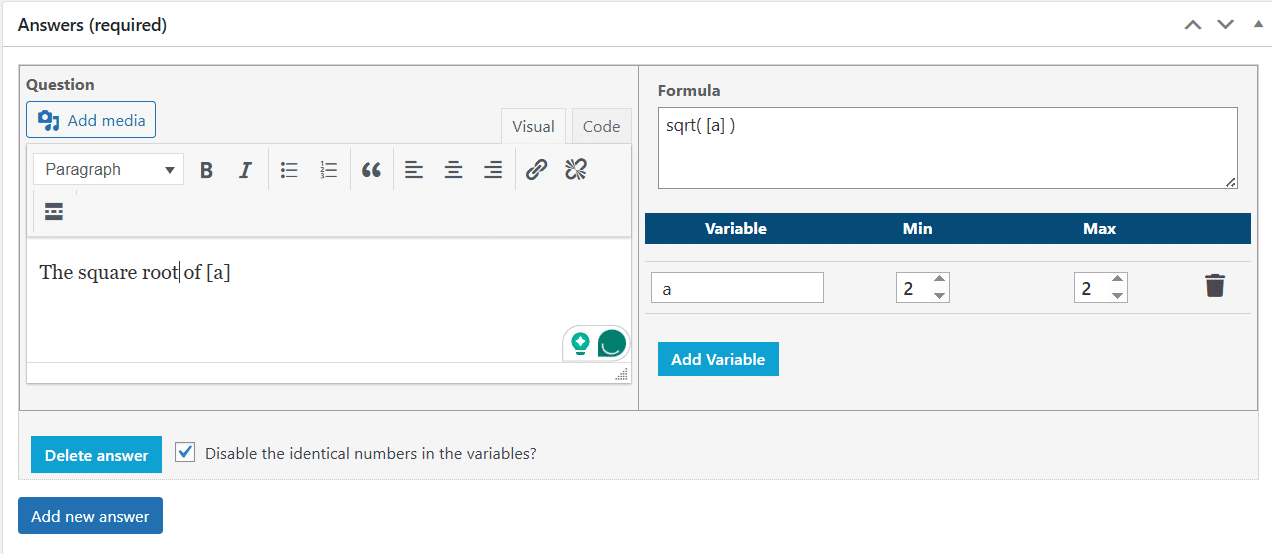Align text to the right
Viewport: 1272px width, 554px height.
[x=493, y=170]
